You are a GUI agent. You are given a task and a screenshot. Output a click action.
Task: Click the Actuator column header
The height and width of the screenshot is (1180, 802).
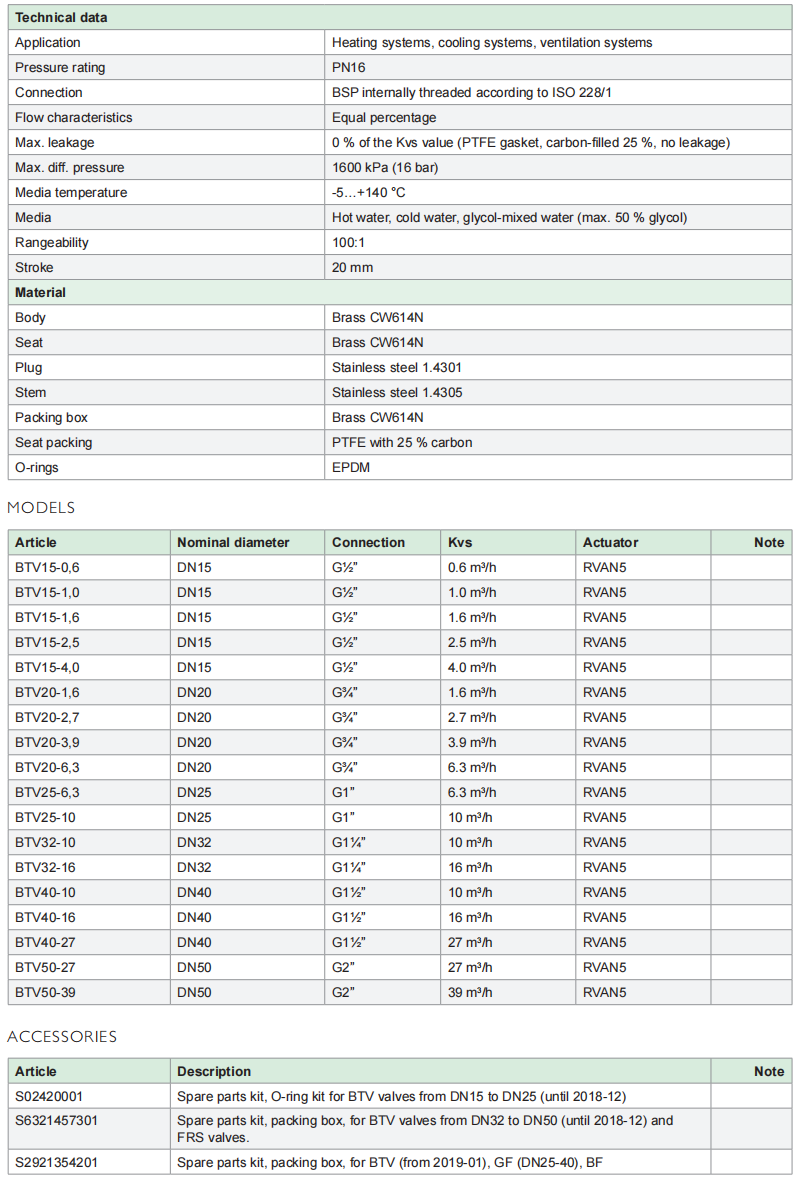click(x=610, y=543)
